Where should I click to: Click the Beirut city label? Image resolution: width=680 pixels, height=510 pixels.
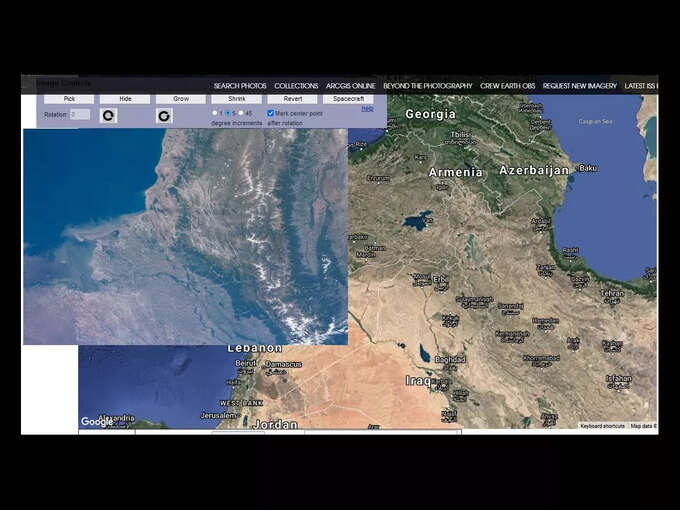click(246, 363)
